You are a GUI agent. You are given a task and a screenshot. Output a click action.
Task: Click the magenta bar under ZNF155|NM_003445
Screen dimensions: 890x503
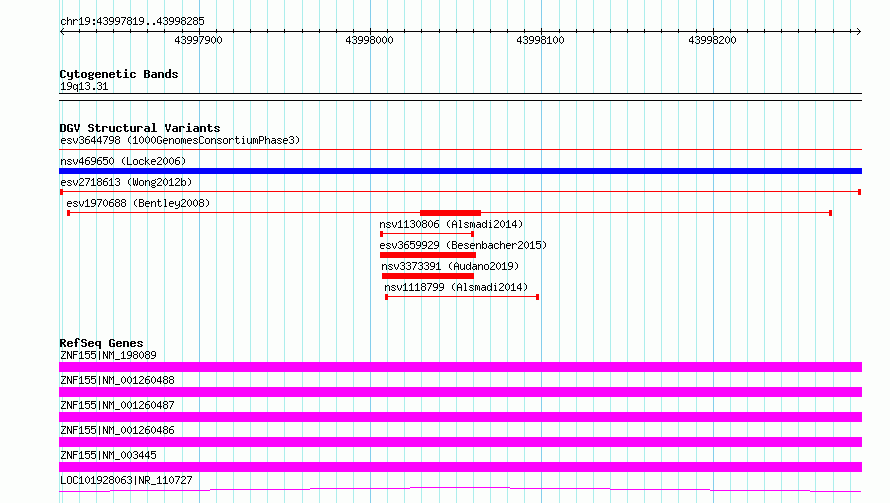[460, 467]
